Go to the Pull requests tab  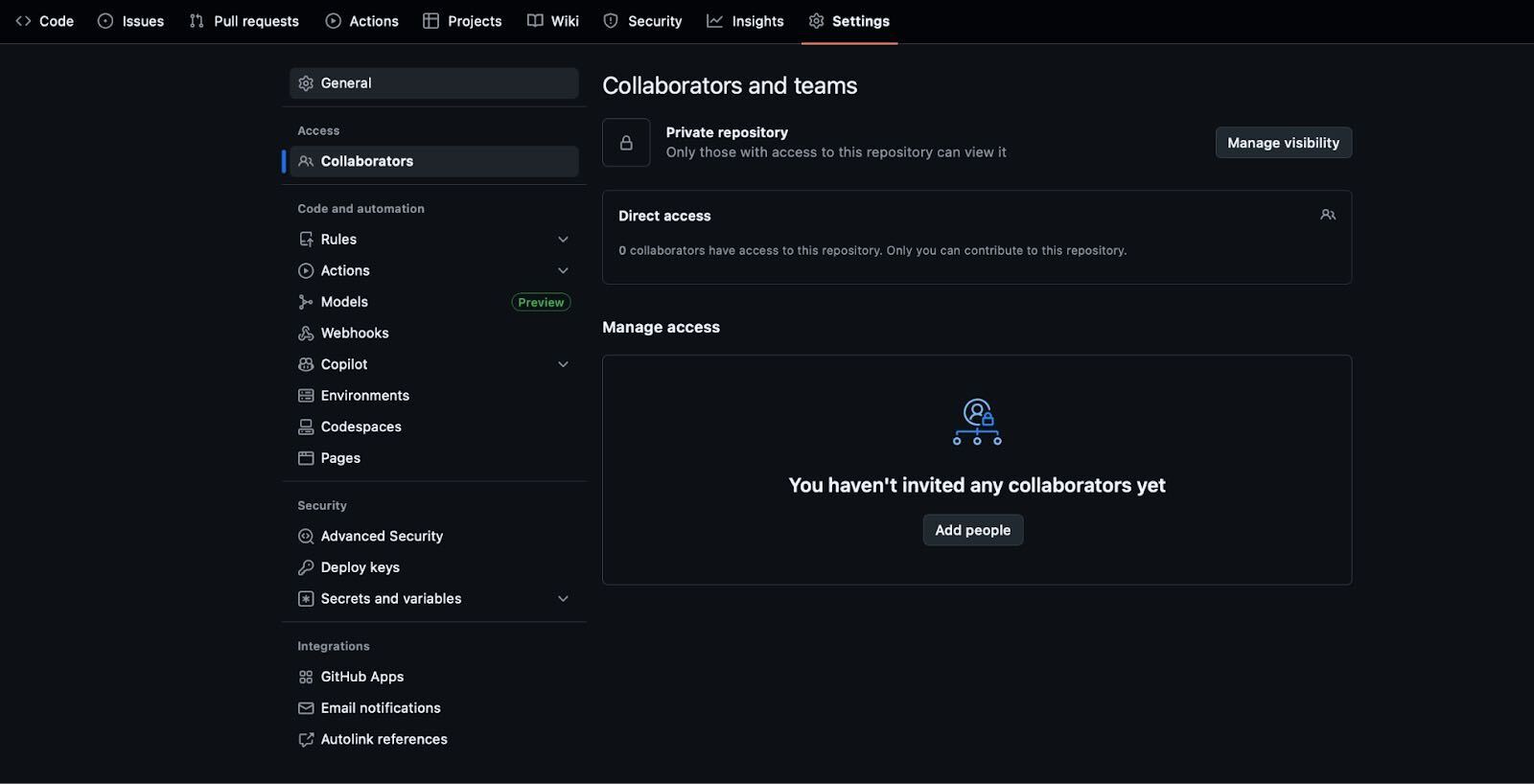244,21
